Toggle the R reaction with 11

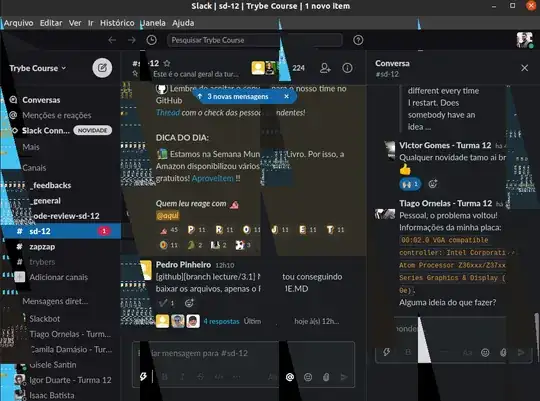click(x=224, y=230)
